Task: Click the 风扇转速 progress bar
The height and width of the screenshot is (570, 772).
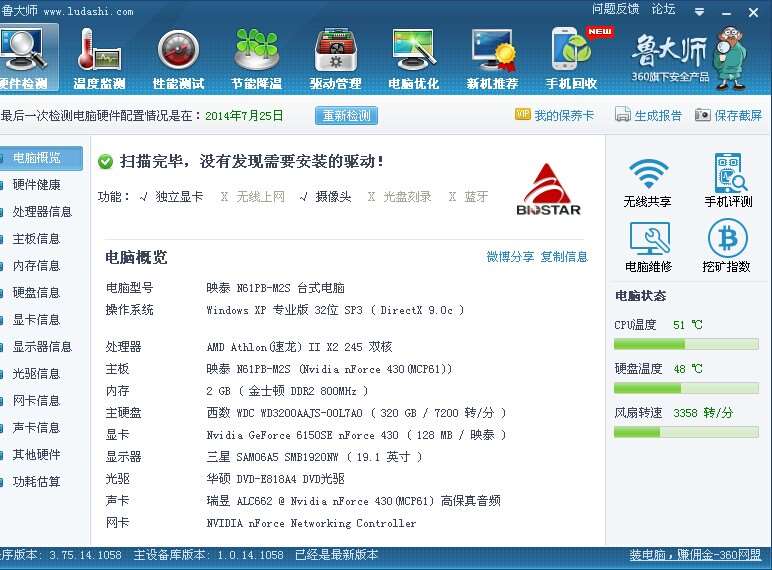Action: tap(686, 432)
